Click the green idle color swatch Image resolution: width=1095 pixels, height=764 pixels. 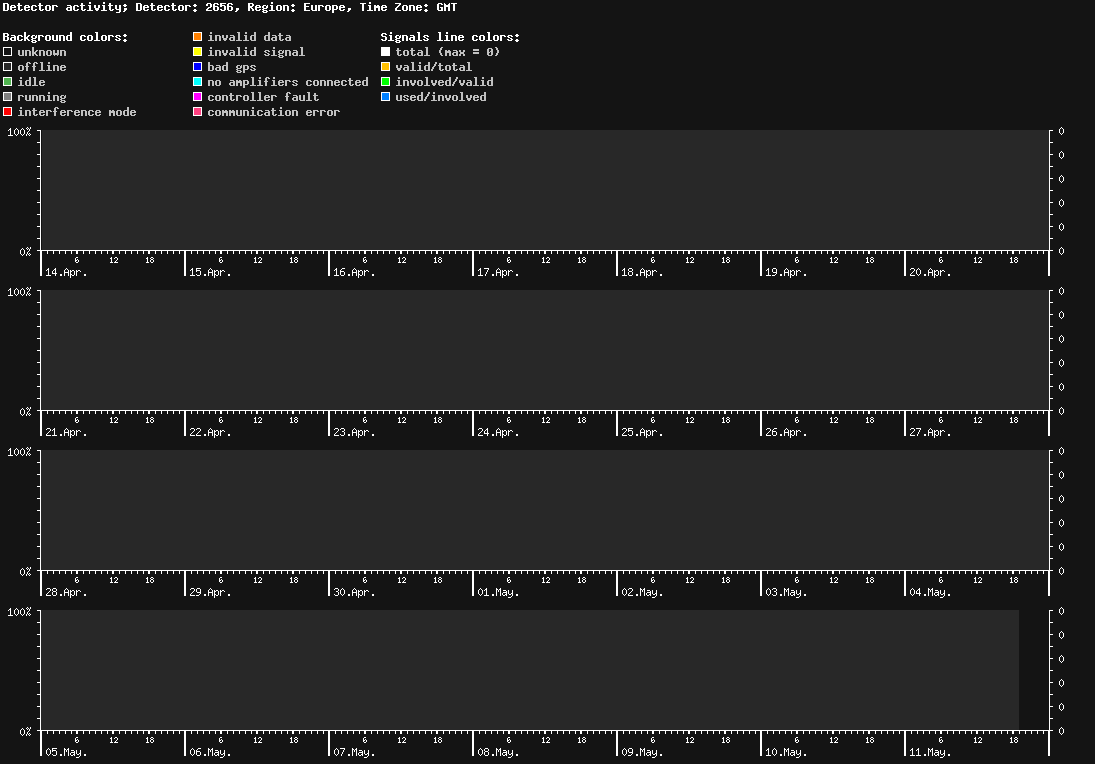[8, 82]
